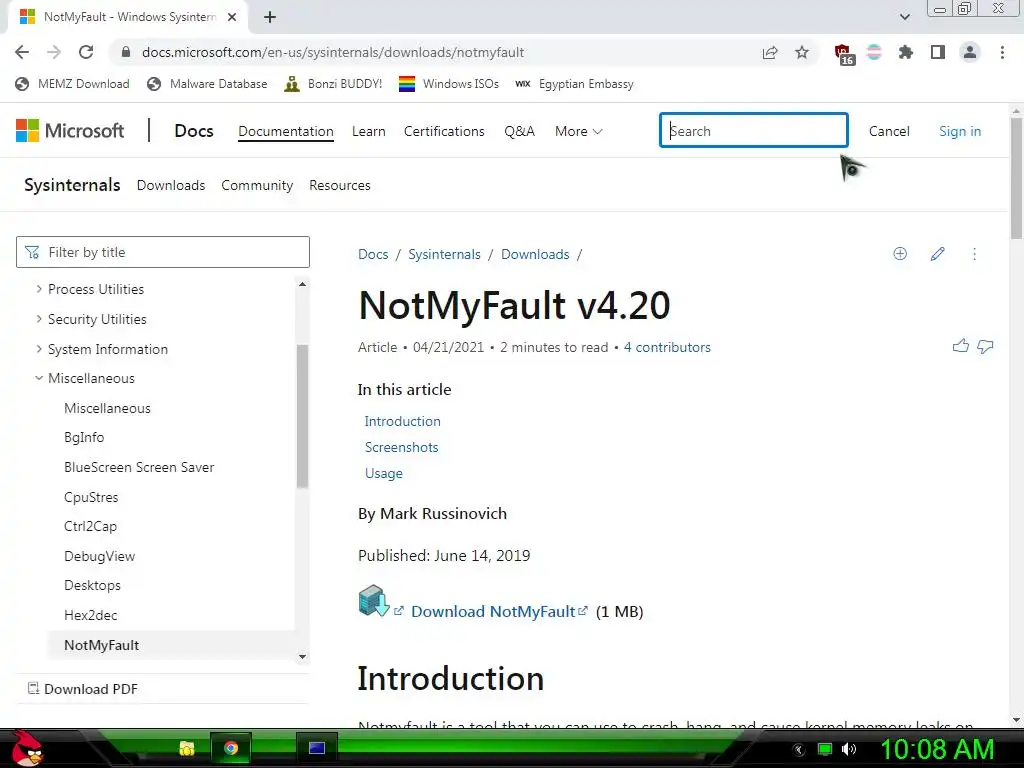Image resolution: width=1024 pixels, height=768 pixels.
Task: Toggle the browser side panel icon
Action: tap(938, 52)
